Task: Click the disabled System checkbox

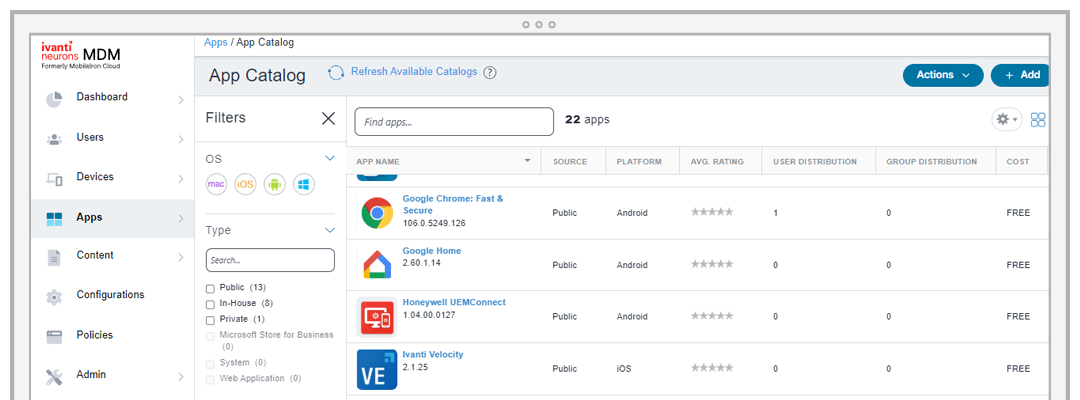Action: pos(210,364)
